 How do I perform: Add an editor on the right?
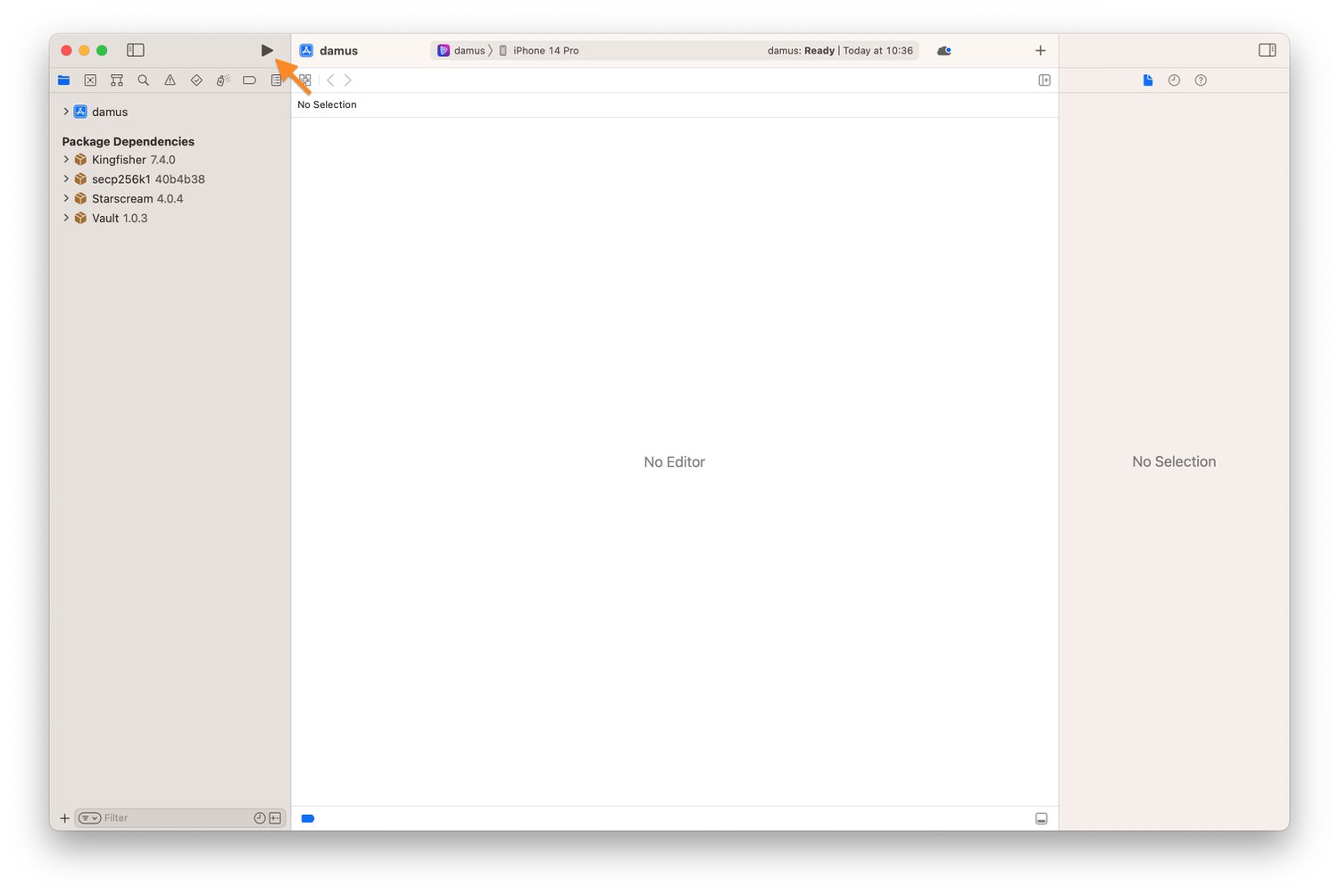coord(1044,80)
